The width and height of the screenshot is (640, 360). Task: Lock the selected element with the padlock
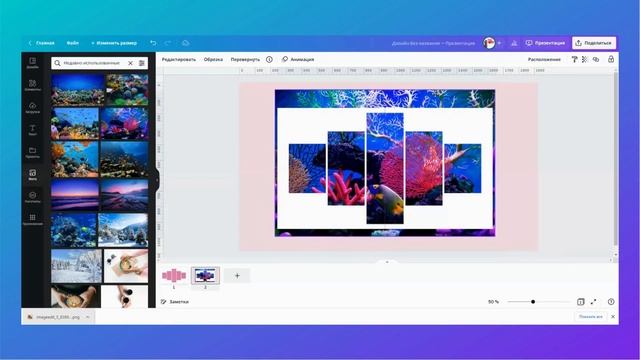pos(611,59)
